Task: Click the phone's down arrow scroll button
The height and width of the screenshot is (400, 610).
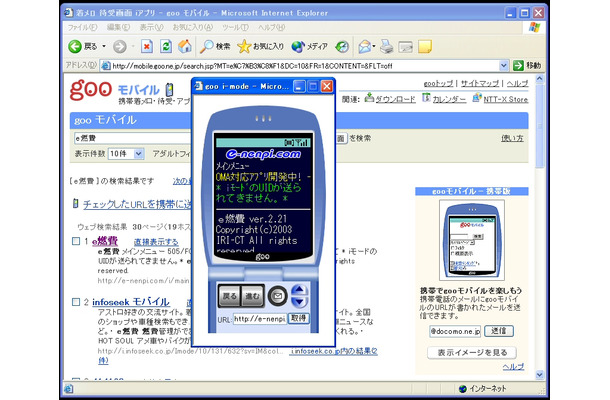Action: tap(299, 302)
